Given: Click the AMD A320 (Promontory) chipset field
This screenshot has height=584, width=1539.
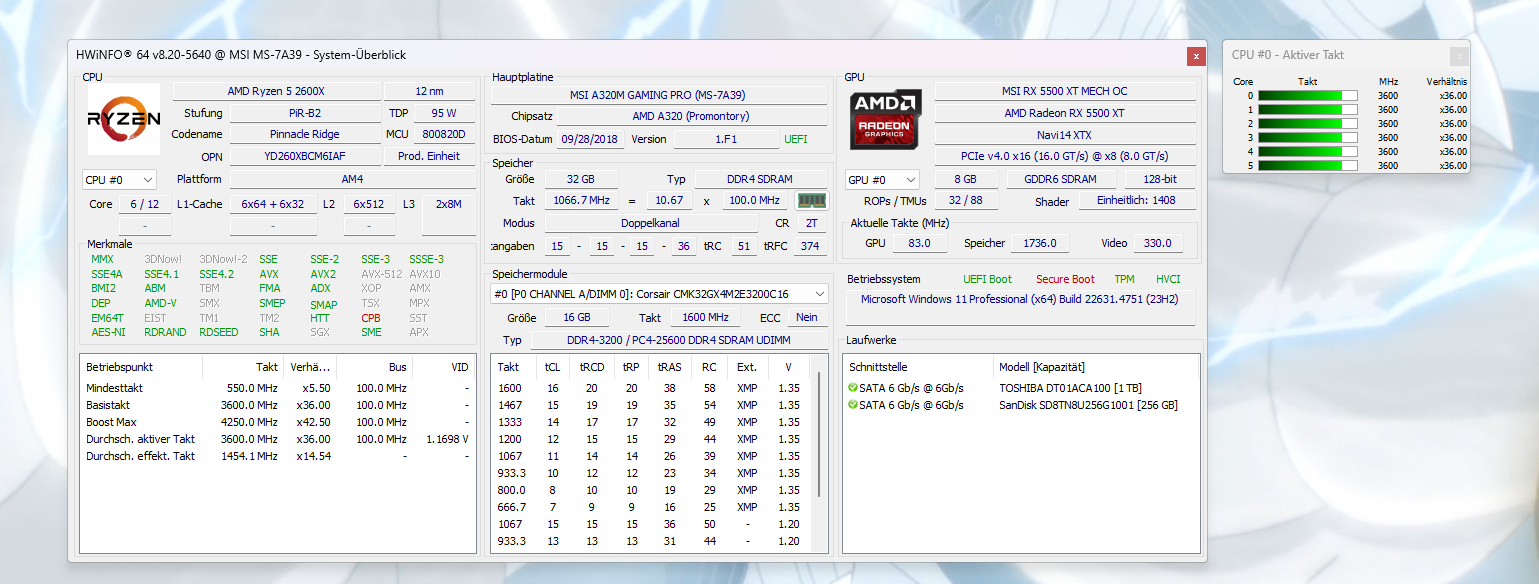Looking at the screenshot, I should (x=692, y=116).
